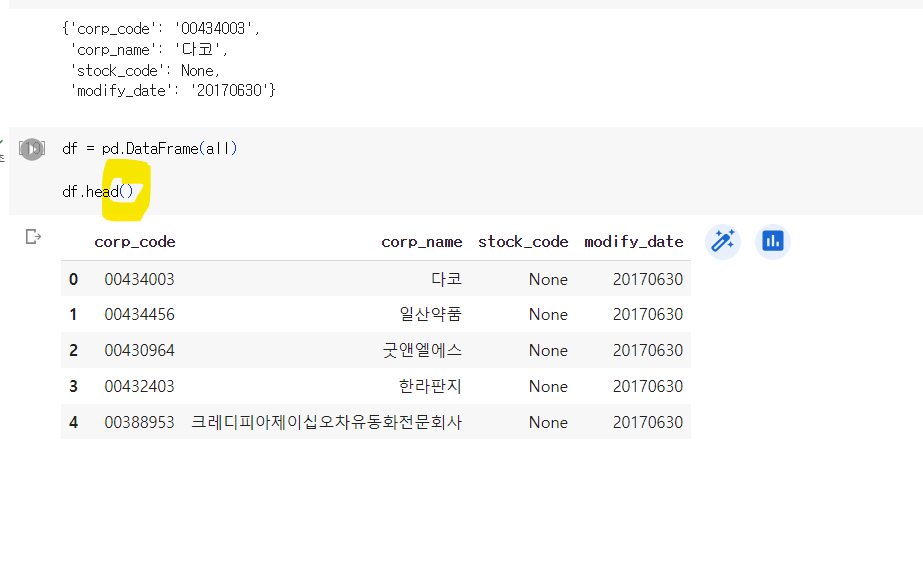Click the corp name 다코 in table
Screen dimensions: 923x587
coord(446,279)
